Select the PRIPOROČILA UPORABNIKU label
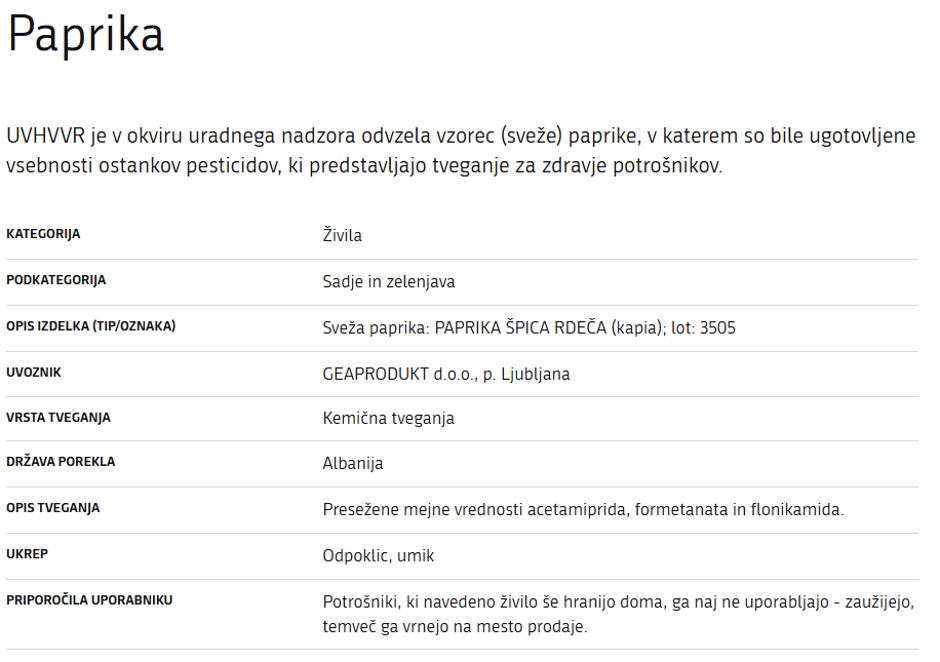The image size is (940, 662). pos(89,600)
